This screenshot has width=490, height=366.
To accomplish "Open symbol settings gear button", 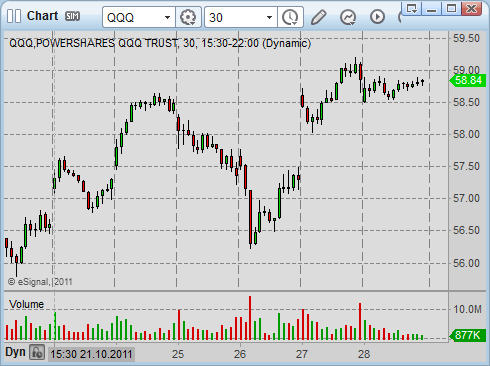I will click(x=188, y=17).
